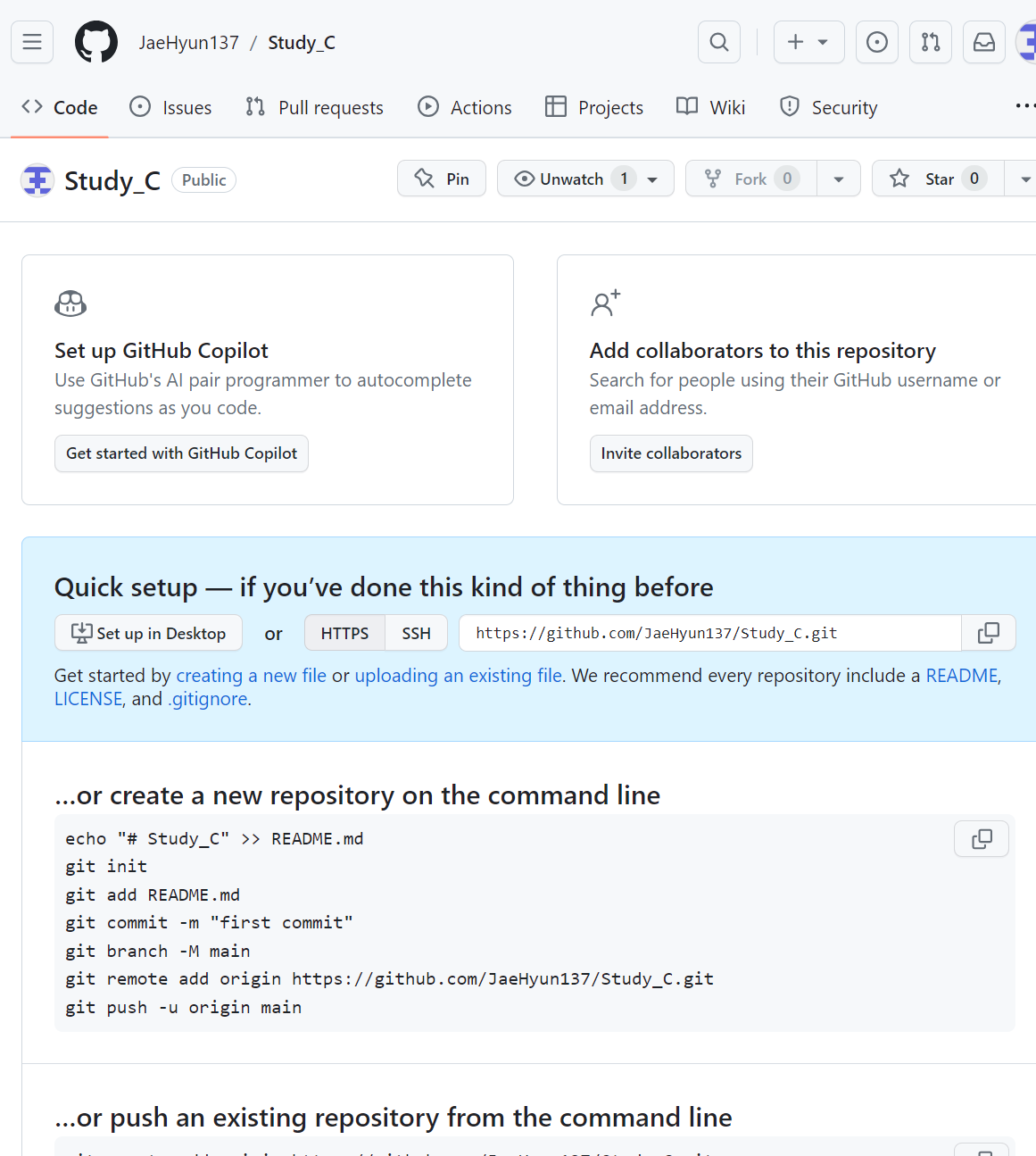Screen dimensions: 1036x1156
Task: Open global pull requests icon in header
Action: [x=931, y=42]
